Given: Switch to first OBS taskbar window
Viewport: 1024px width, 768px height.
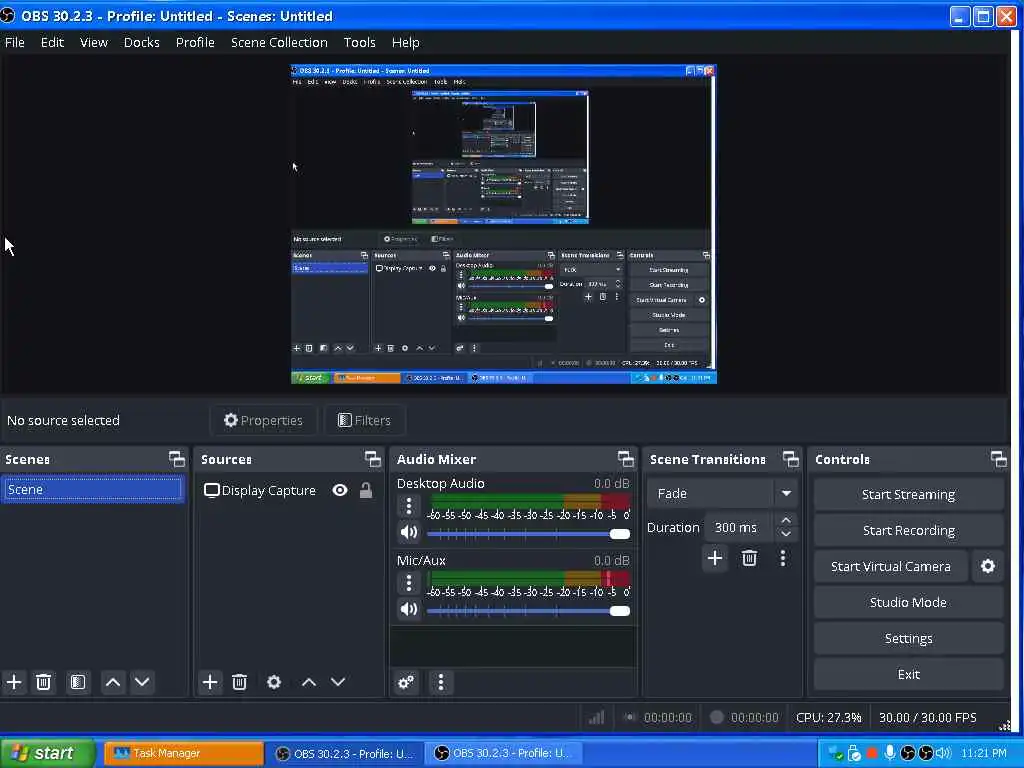Looking at the screenshot, I should (344, 753).
